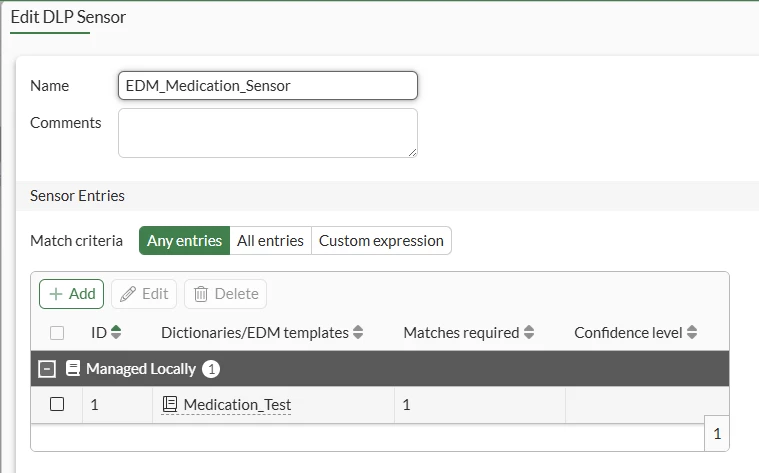Choose the Custom expression match criteria
Screen dimensions: 759x473
[381, 241]
